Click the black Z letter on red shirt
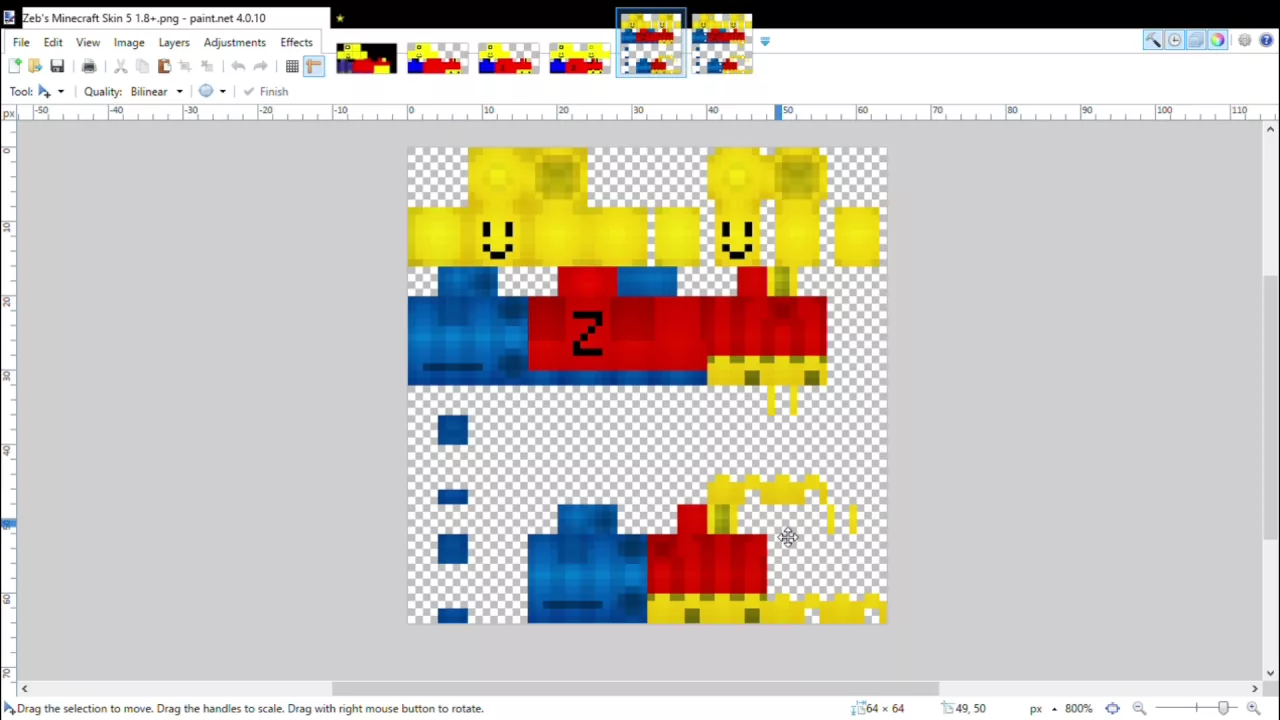 coord(587,334)
